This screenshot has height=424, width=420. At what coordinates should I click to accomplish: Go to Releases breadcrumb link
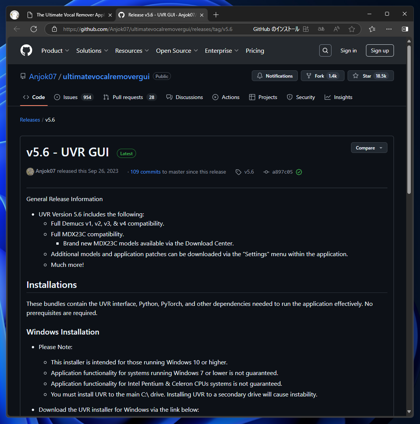click(x=30, y=120)
